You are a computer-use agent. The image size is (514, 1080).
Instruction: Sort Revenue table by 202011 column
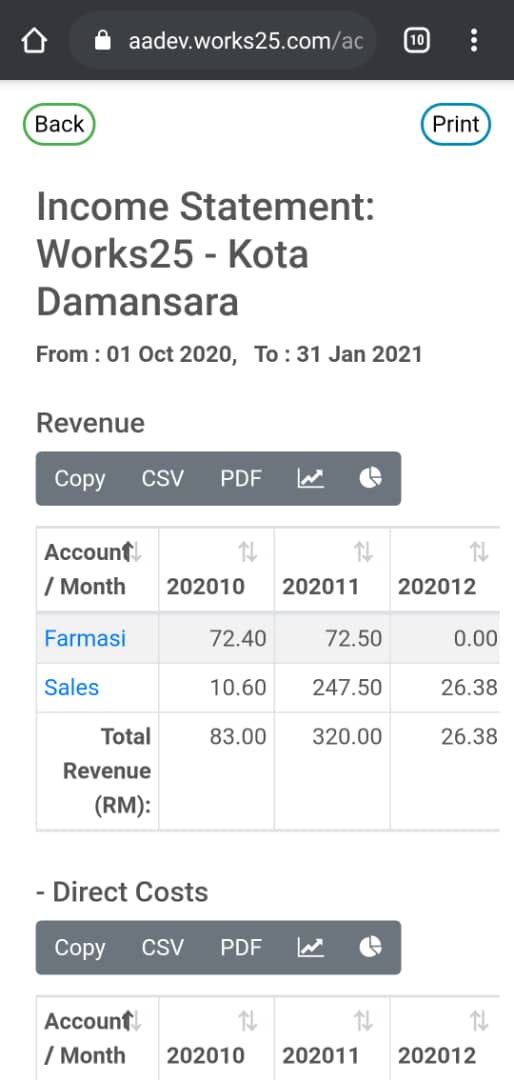(x=332, y=569)
